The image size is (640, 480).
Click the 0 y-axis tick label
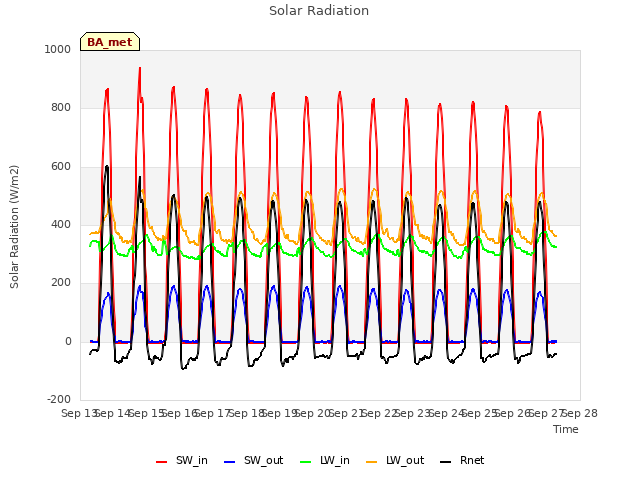click(68, 342)
